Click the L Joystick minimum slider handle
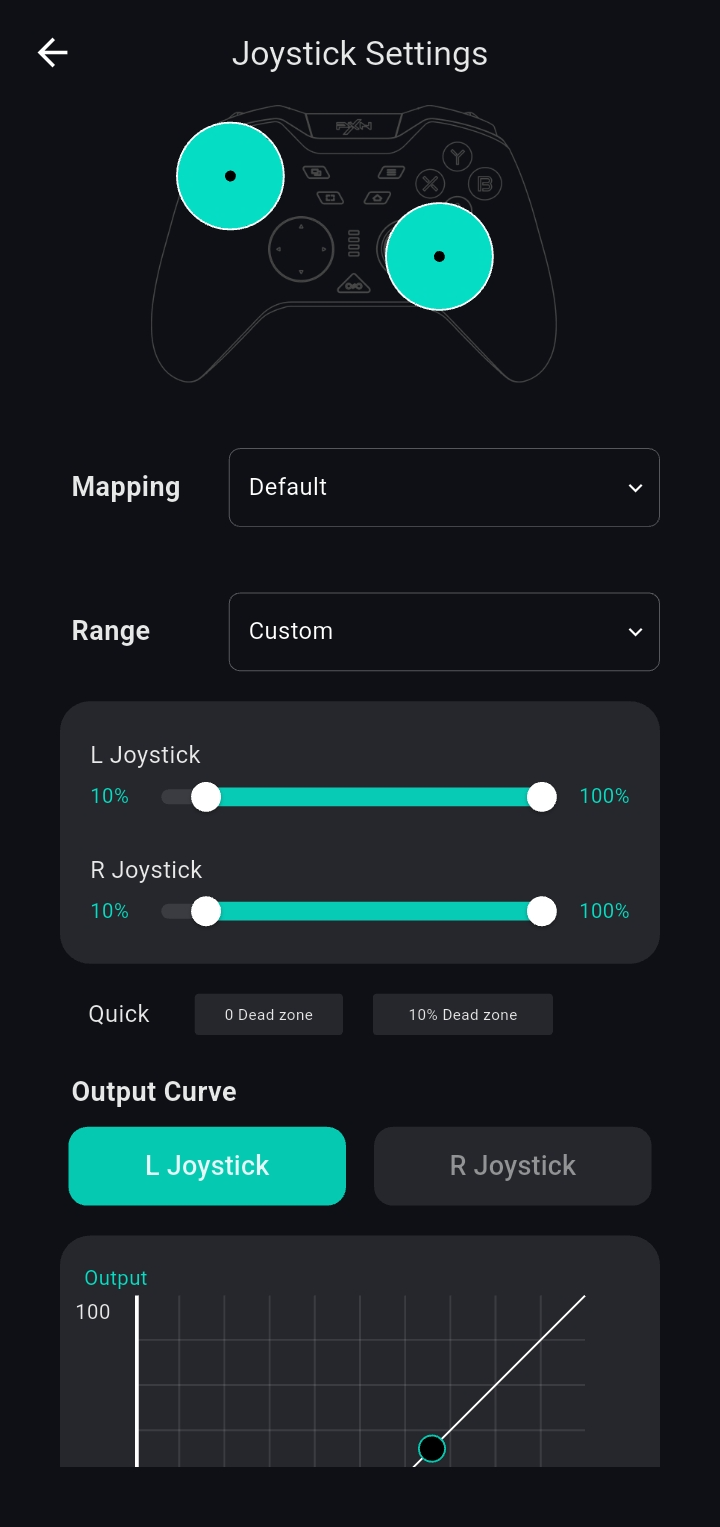Screen dimensions: 720x1527 tap(206, 797)
